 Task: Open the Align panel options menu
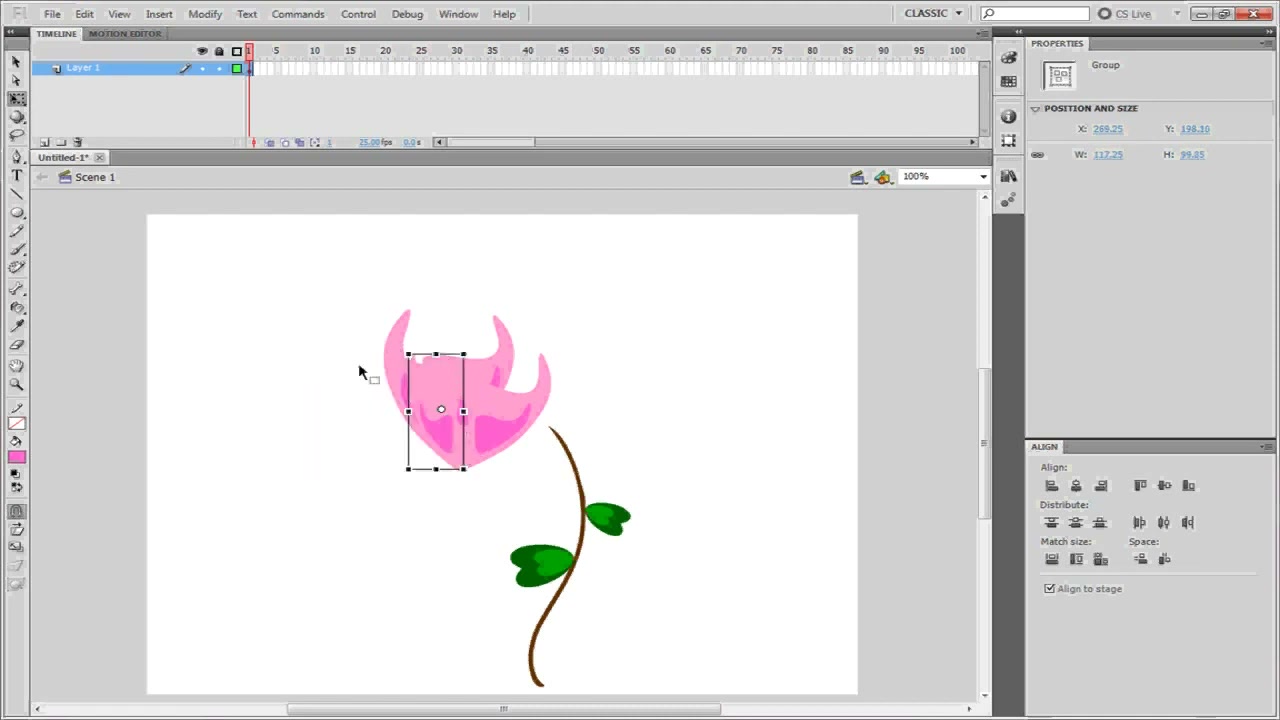(x=1267, y=447)
